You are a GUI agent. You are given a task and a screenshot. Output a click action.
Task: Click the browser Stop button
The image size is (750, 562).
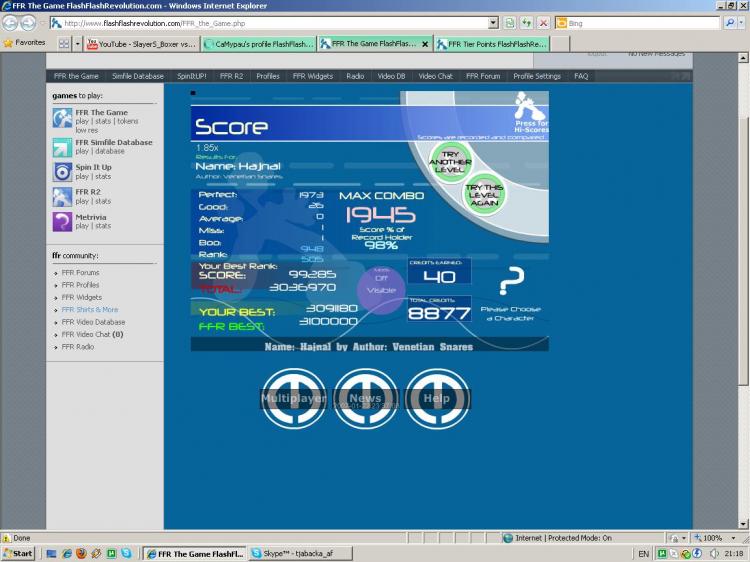[543, 22]
